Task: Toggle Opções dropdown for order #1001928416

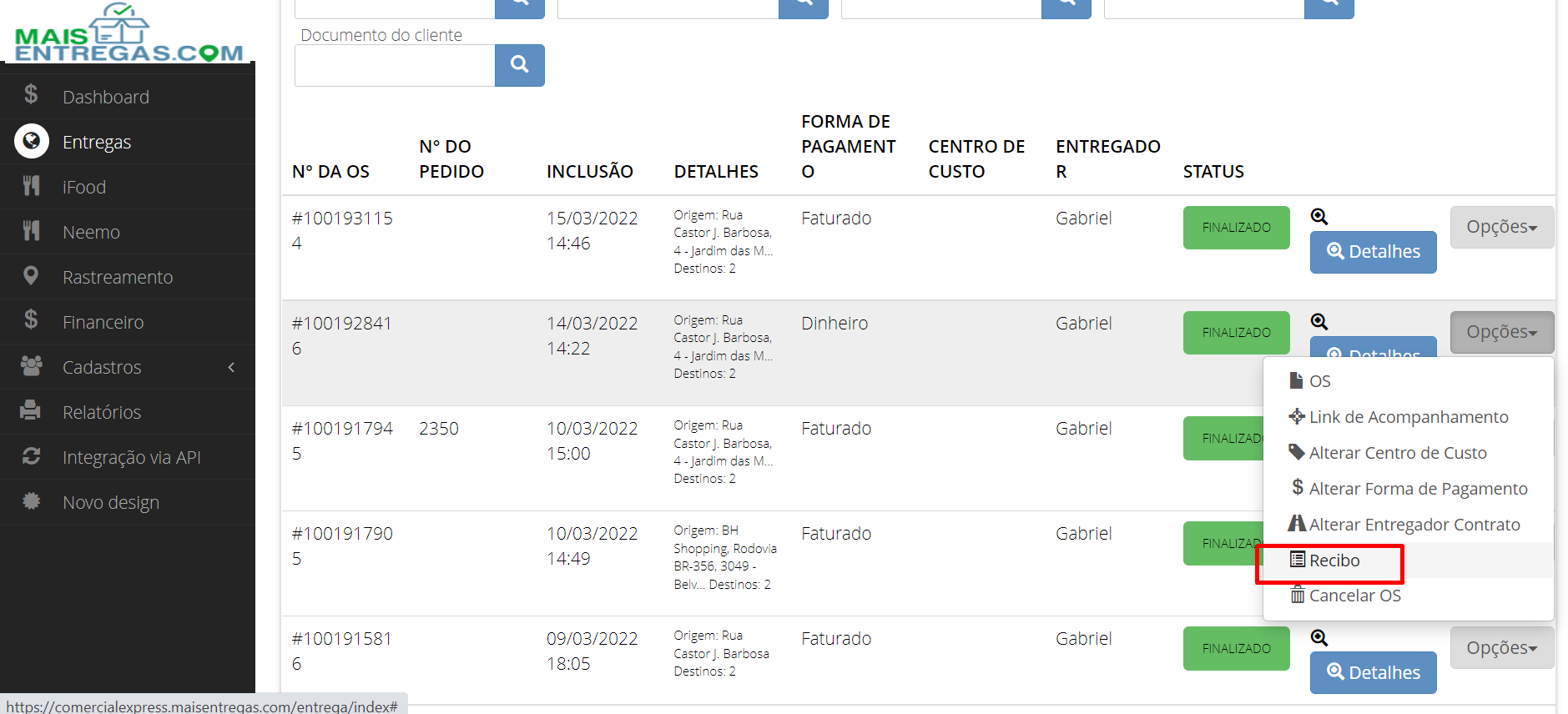Action: (x=1502, y=332)
